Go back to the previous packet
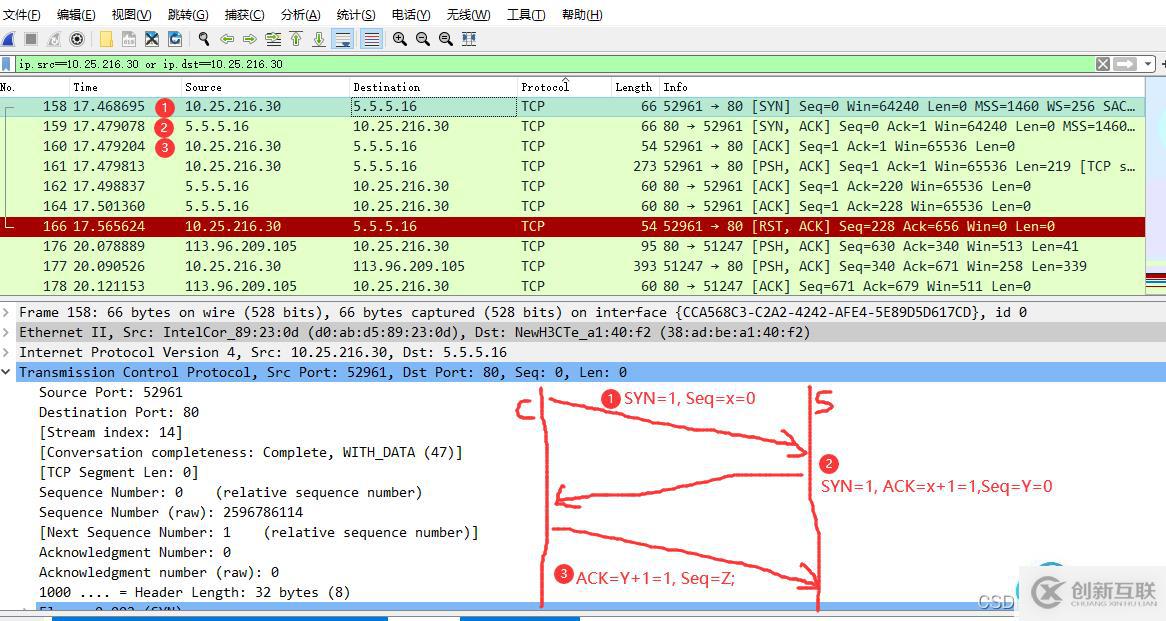Image resolution: width=1166 pixels, height=621 pixels. coord(227,39)
